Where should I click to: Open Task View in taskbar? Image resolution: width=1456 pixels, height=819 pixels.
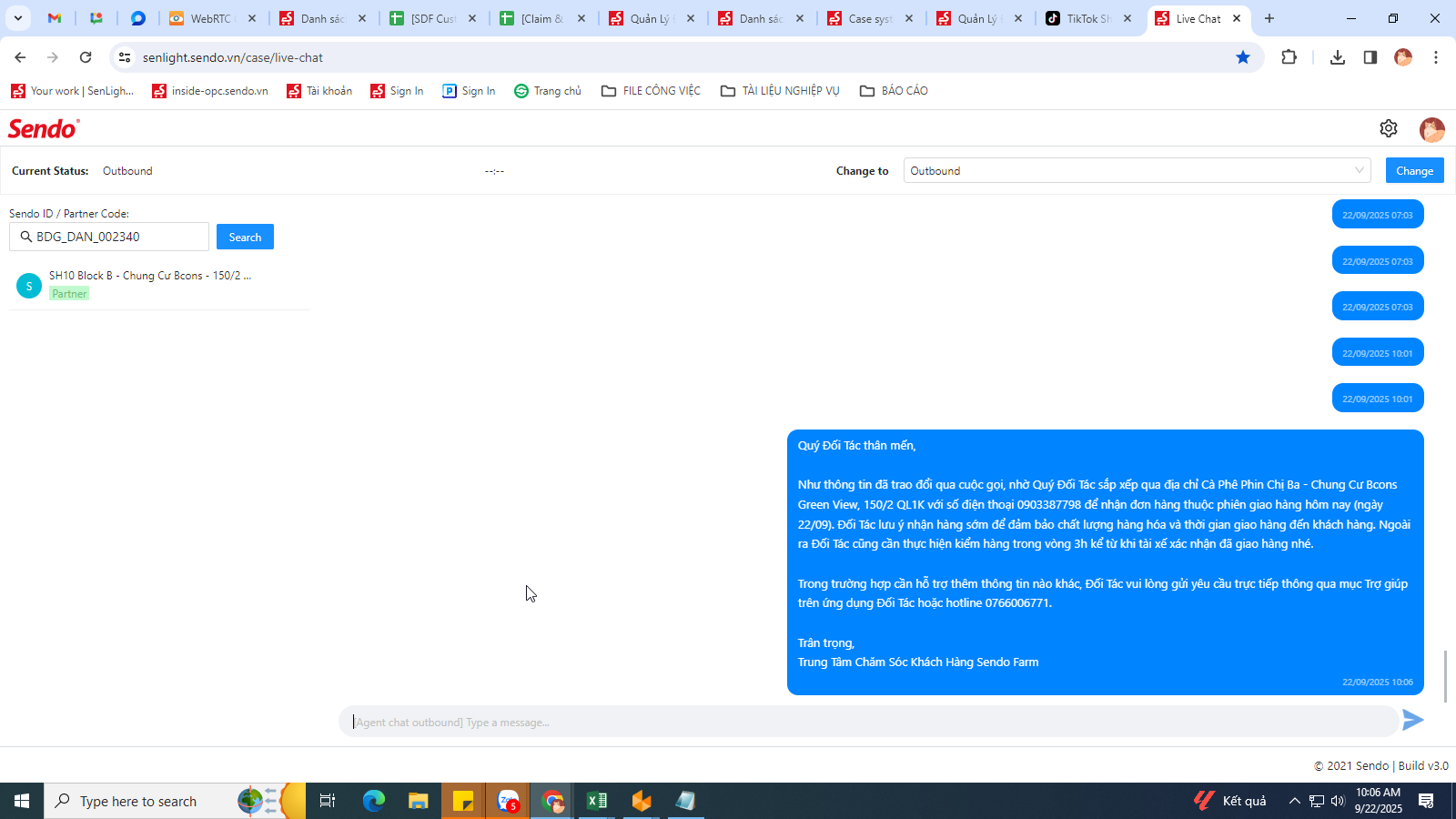[x=328, y=801]
